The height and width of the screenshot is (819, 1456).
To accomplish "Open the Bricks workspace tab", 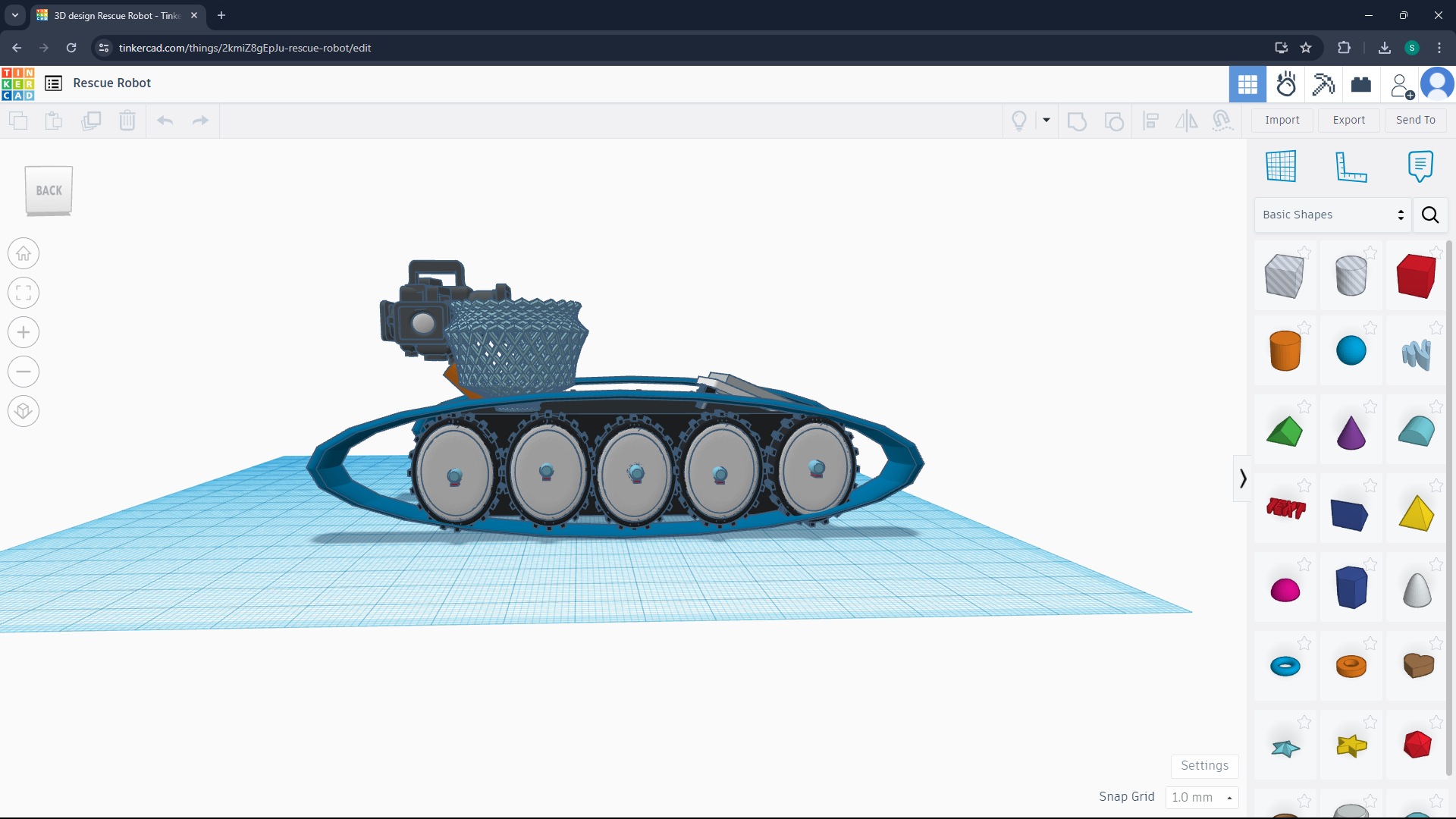I will [1361, 84].
